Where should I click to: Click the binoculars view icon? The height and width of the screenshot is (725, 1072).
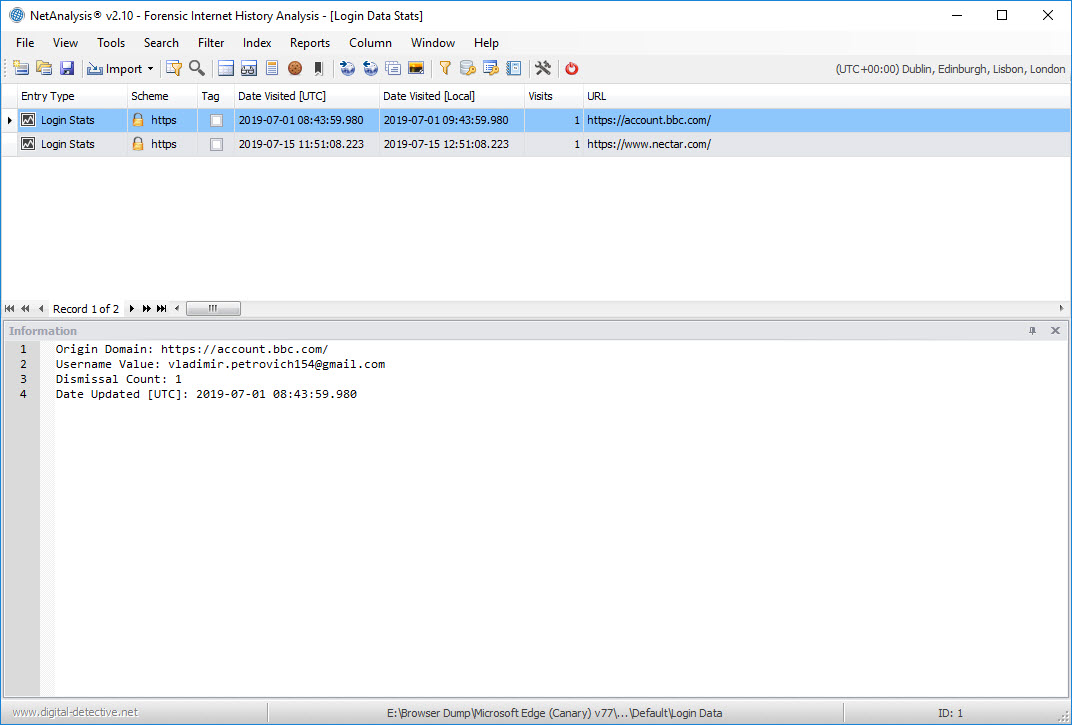pos(249,68)
